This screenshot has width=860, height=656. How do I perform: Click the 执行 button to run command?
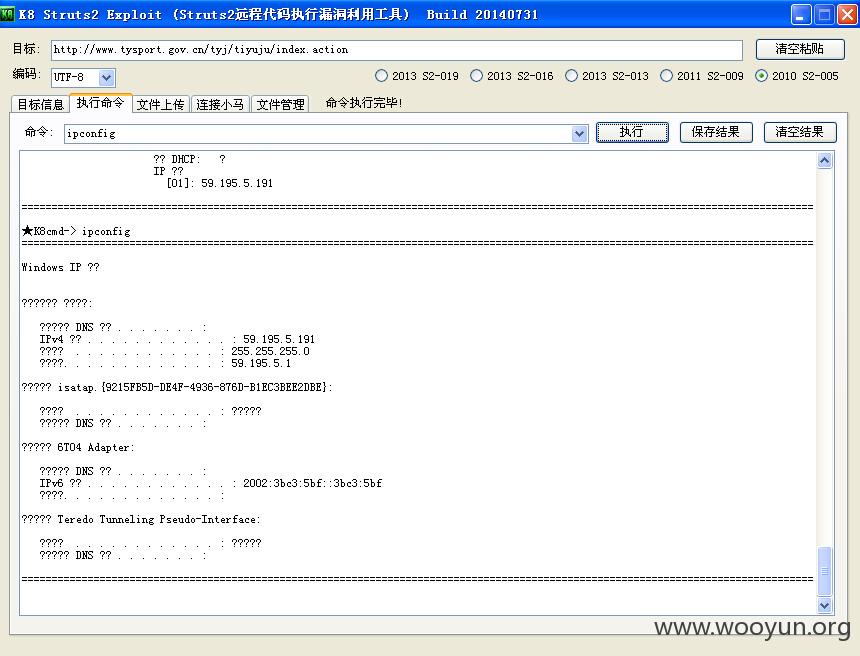click(632, 132)
